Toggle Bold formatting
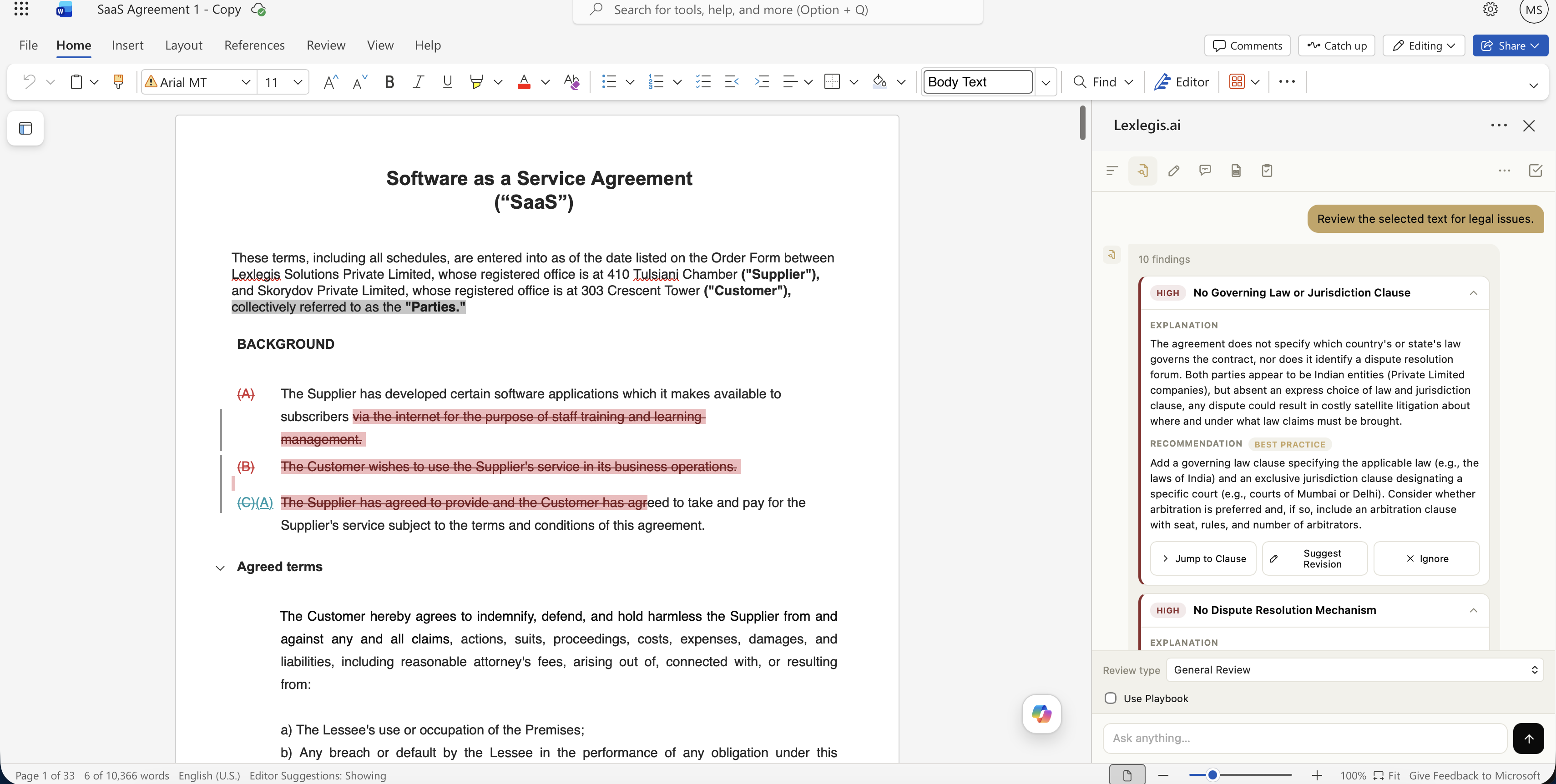Image resolution: width=1556 pixels, height=784 pixels. [389, 81]
